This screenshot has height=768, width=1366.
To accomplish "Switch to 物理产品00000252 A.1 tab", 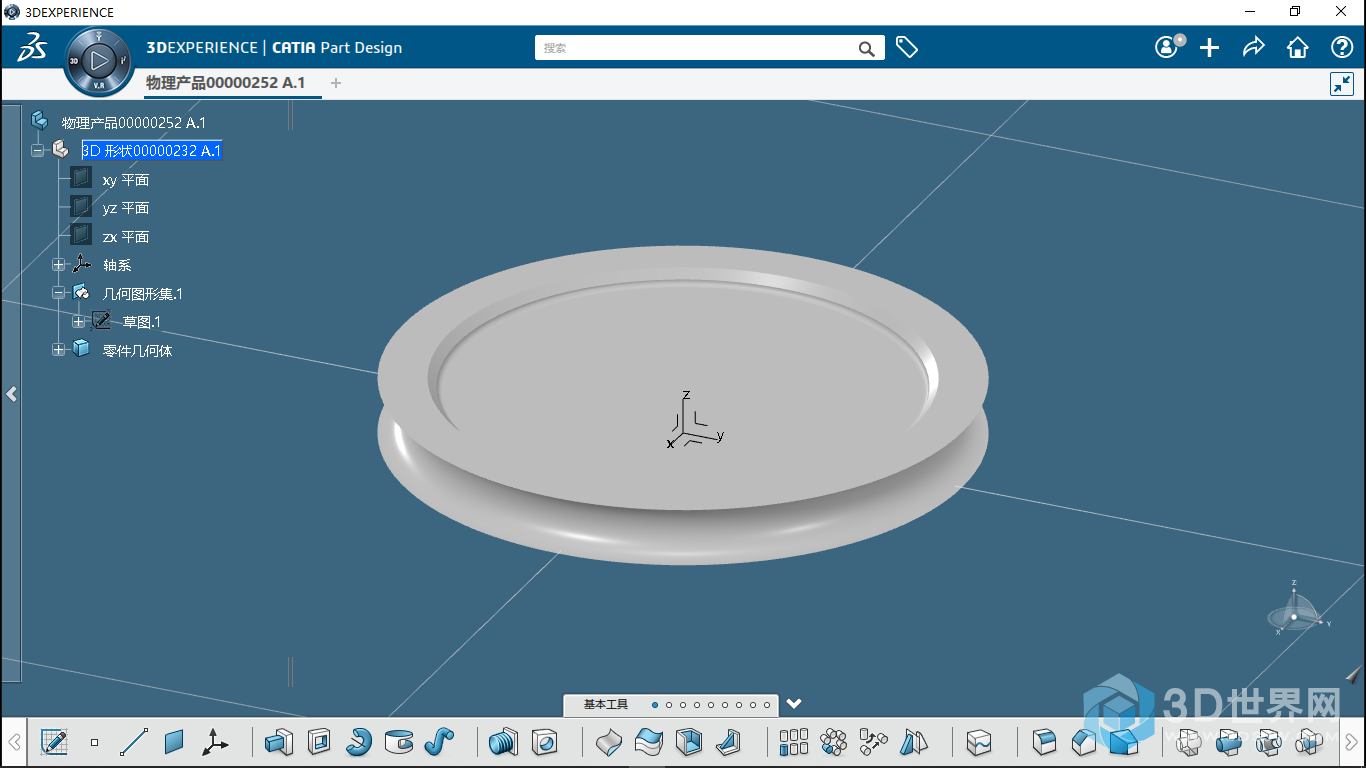I will click(225, 83).
